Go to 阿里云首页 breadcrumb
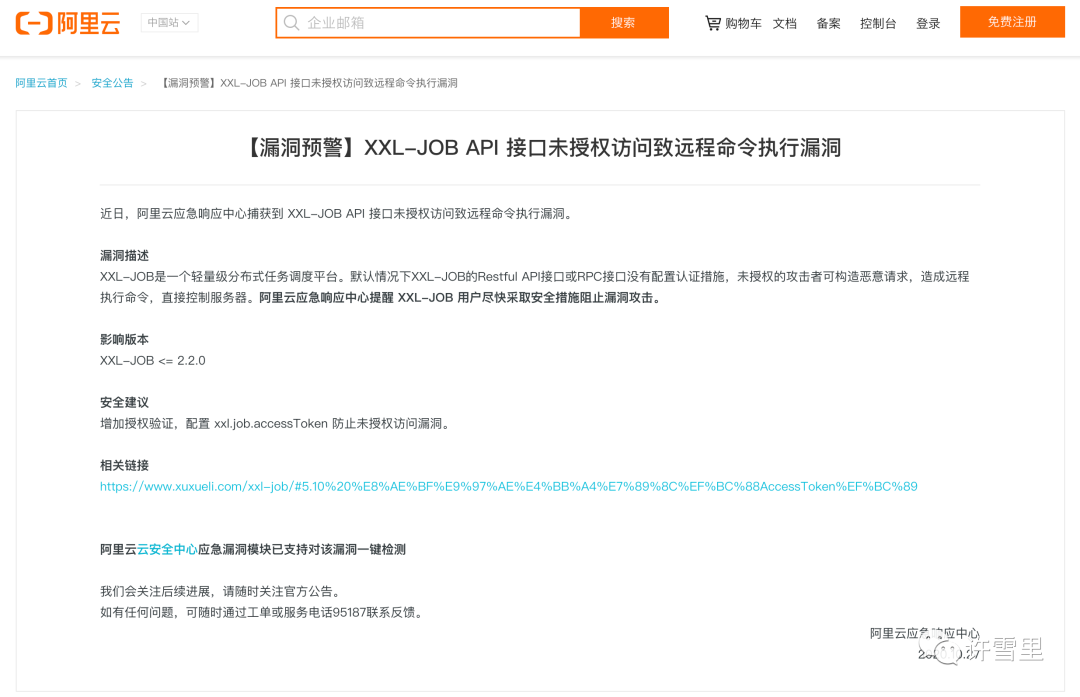The width and height of the screenshot is (1080, 697). tap(41, 83)
